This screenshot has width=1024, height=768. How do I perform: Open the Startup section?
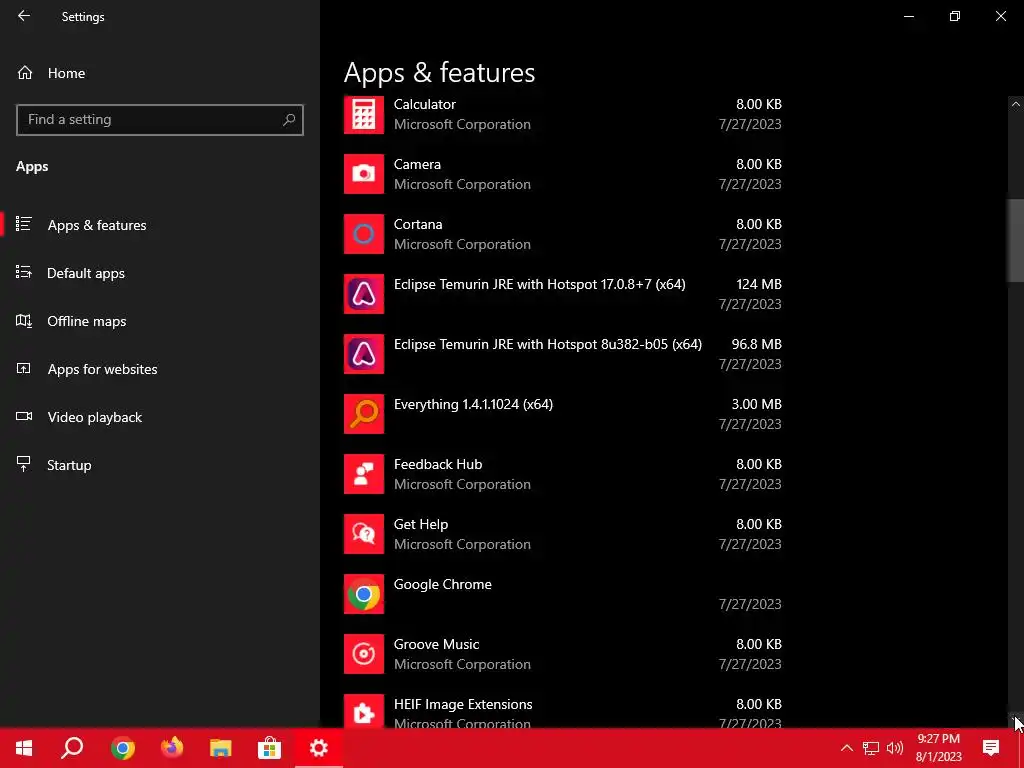click(160, 465)
